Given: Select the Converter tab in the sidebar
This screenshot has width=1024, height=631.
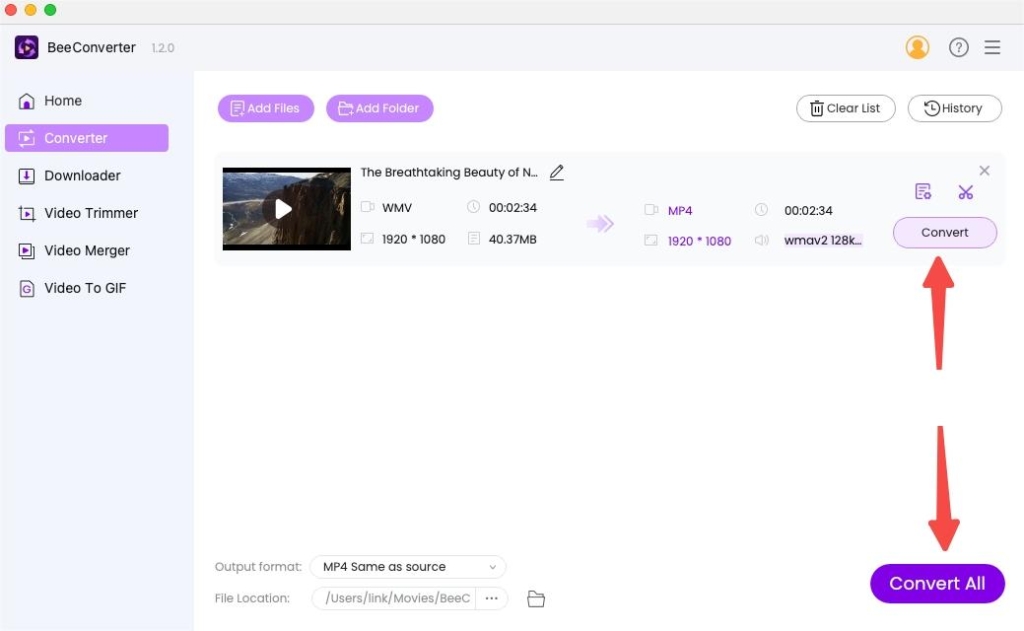Looking at the screenshot, I should (x=76, y=138).
